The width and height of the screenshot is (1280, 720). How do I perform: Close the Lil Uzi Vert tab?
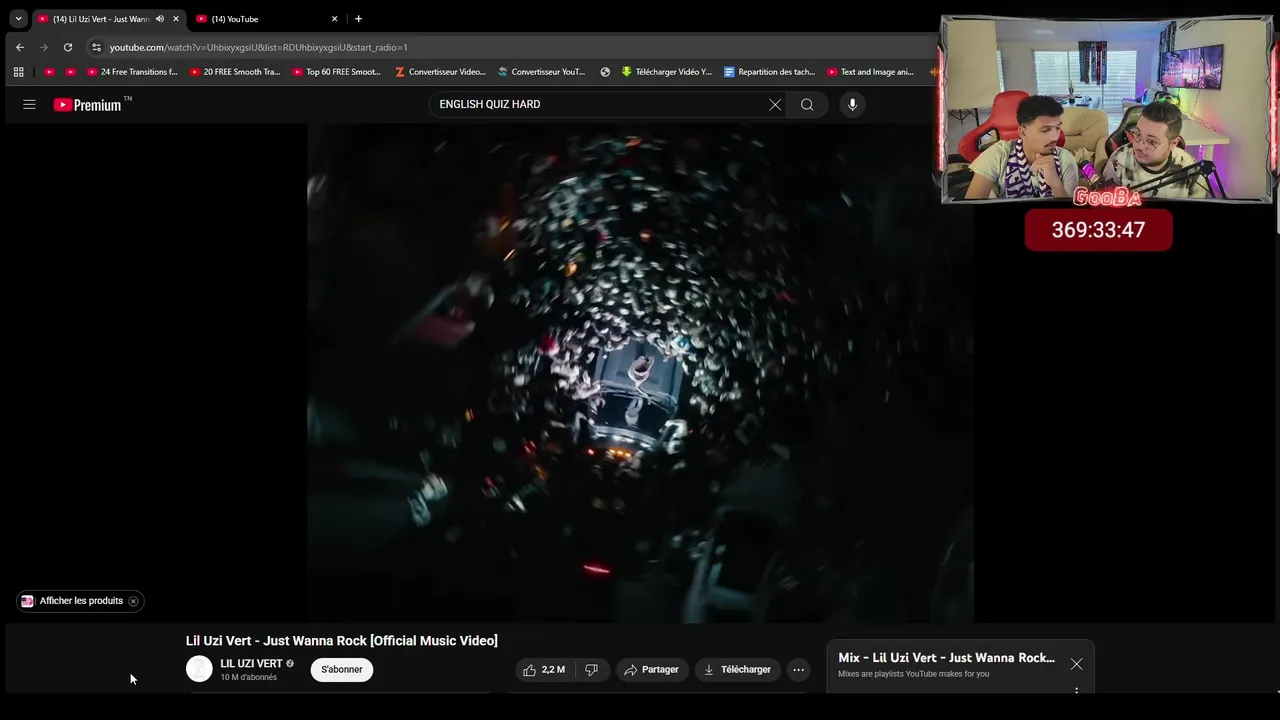[x=176, y=19]
